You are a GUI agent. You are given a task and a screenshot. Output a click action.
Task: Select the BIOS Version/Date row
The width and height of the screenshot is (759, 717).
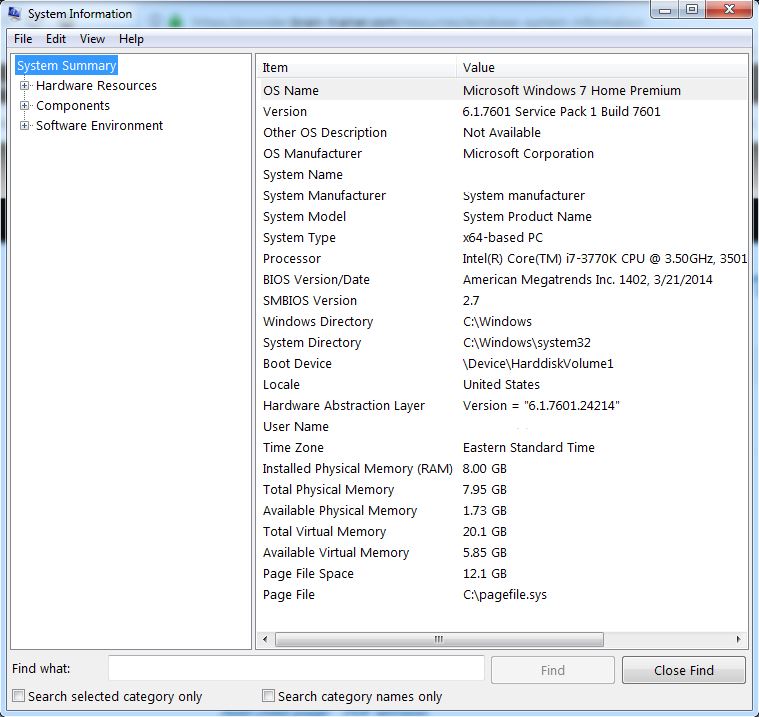click(503, 279)
